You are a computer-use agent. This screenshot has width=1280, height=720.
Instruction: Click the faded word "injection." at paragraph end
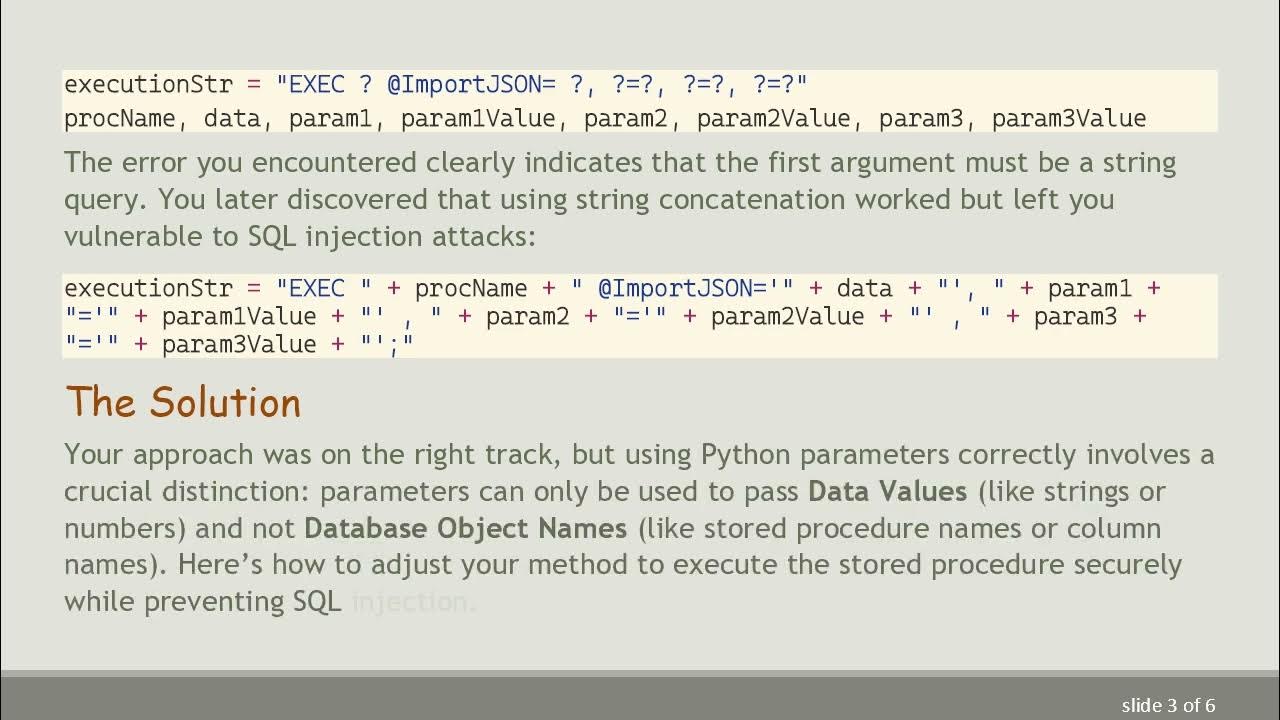coord(411,602)
